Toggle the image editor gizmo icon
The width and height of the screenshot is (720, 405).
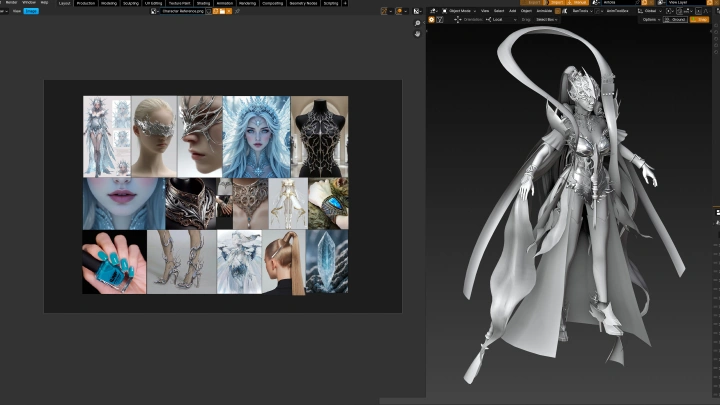click(384, 11)
